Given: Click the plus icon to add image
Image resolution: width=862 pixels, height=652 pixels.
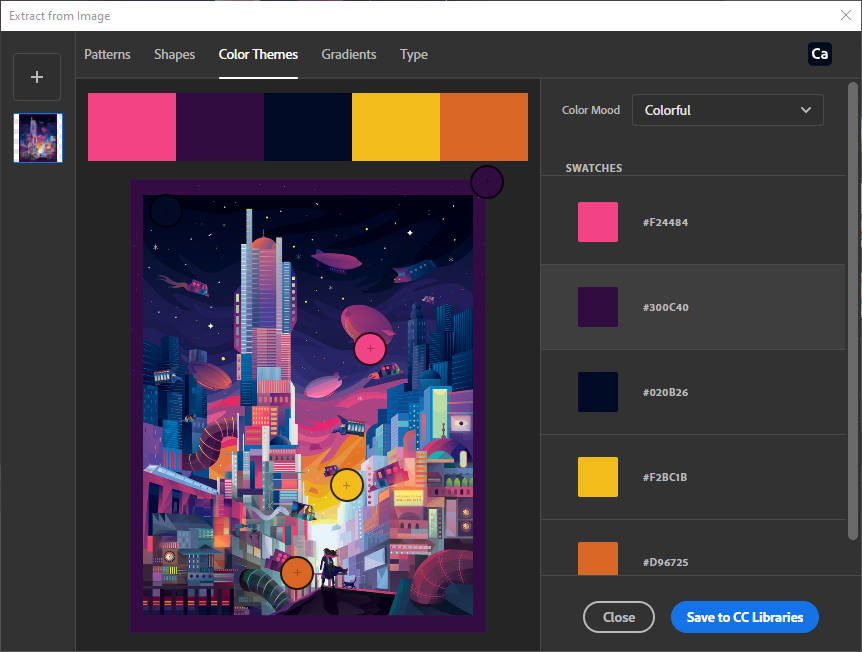Looking at the screenshot, I should pos(37,77).
